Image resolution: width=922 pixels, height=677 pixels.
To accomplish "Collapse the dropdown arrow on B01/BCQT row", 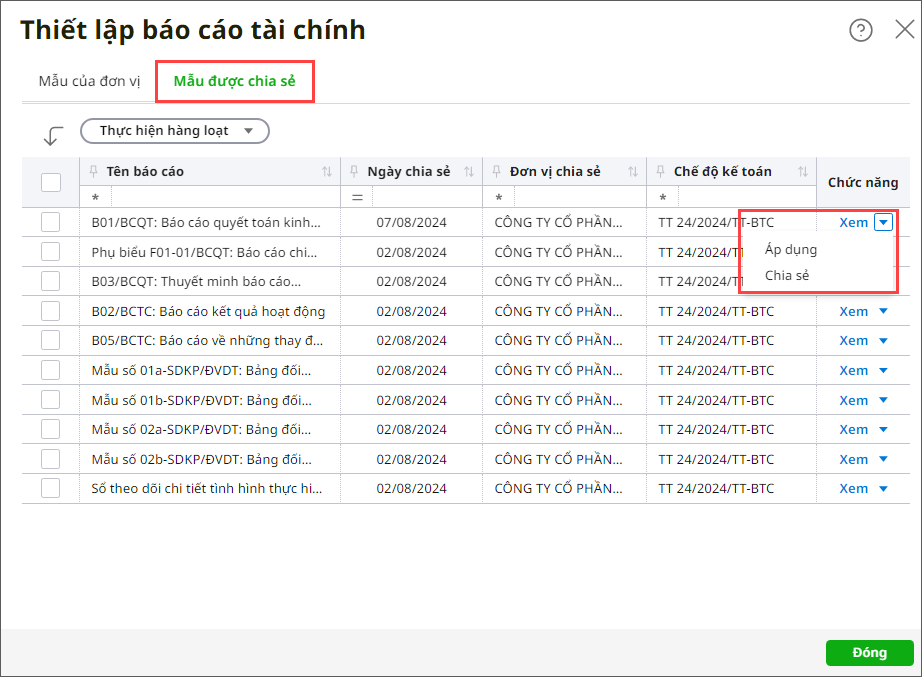I will [x=883, y=222].
